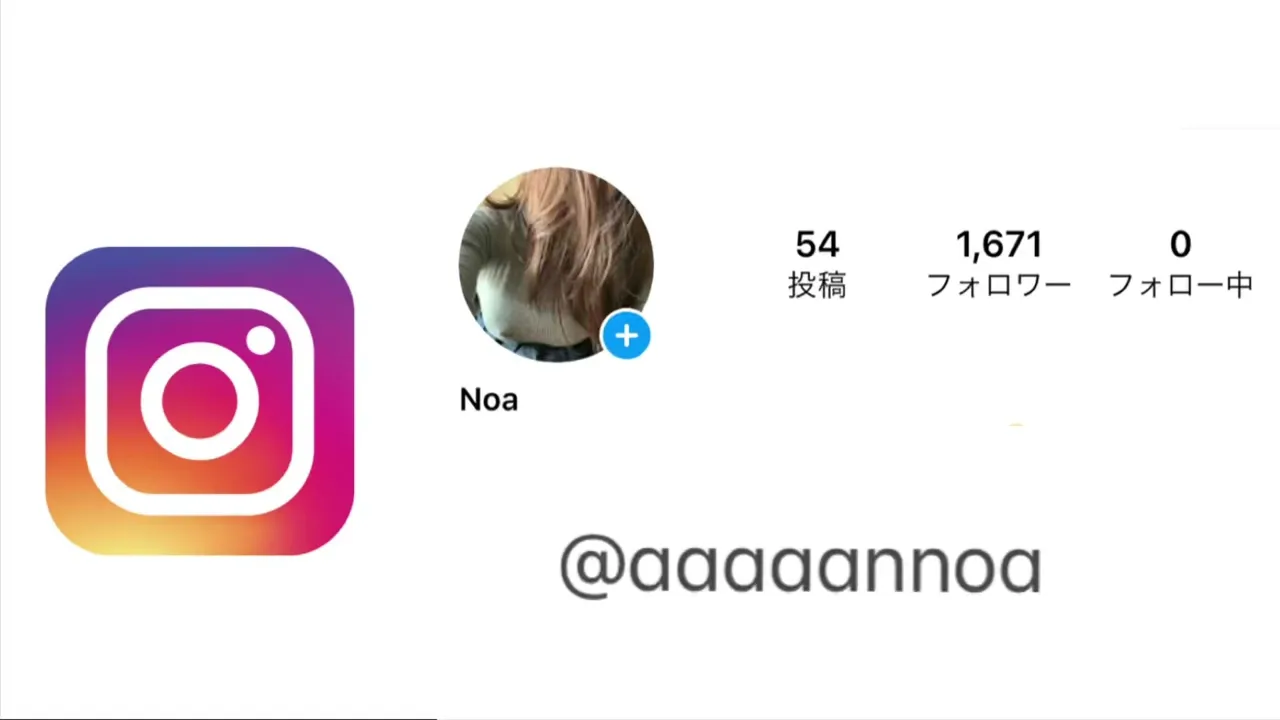
Task: Click the 投稿 label
Action: click(x=817, y=286)
